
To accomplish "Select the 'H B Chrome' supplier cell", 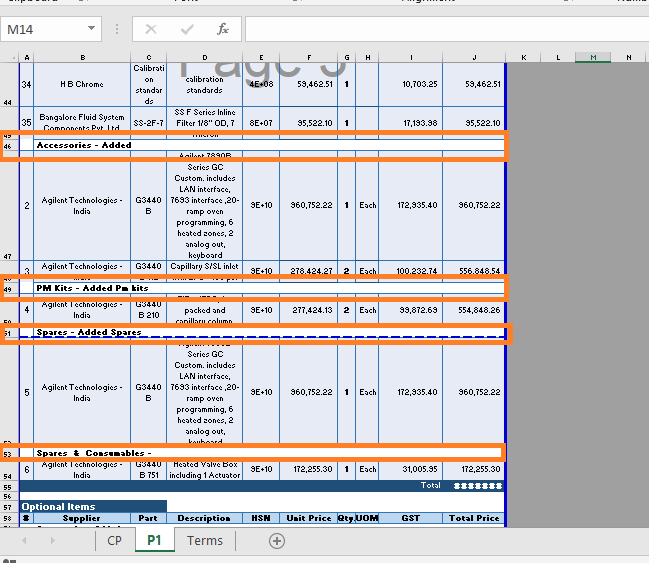I will point(82,84).
